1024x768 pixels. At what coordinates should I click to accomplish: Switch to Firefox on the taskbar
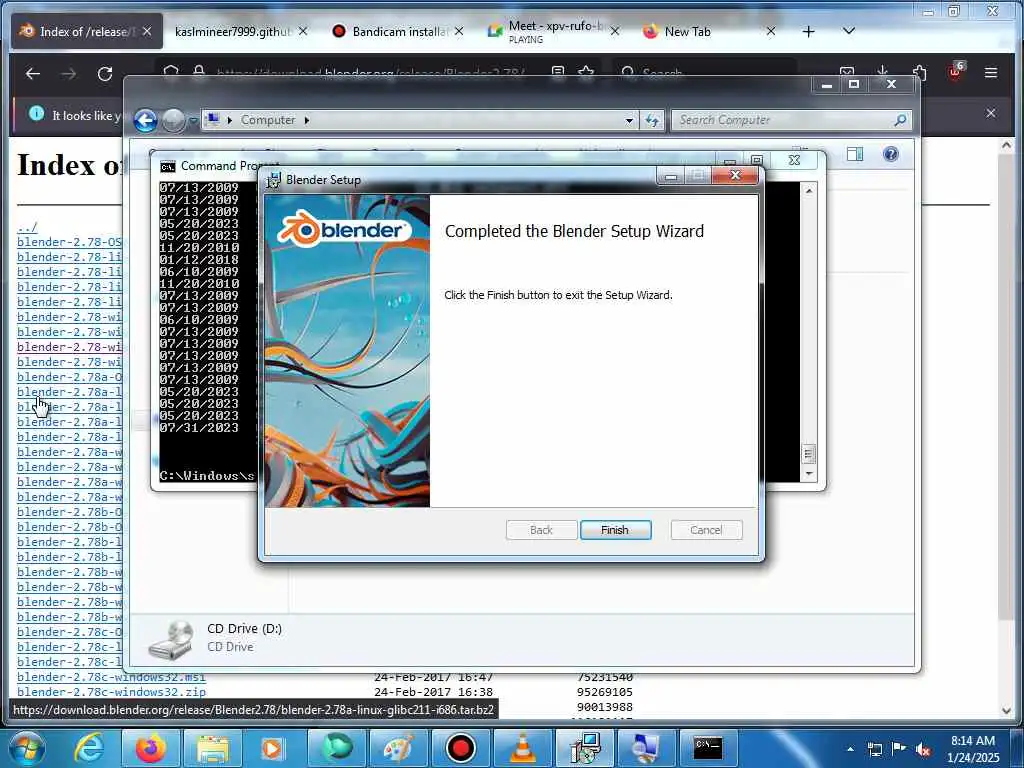point(150,748)
